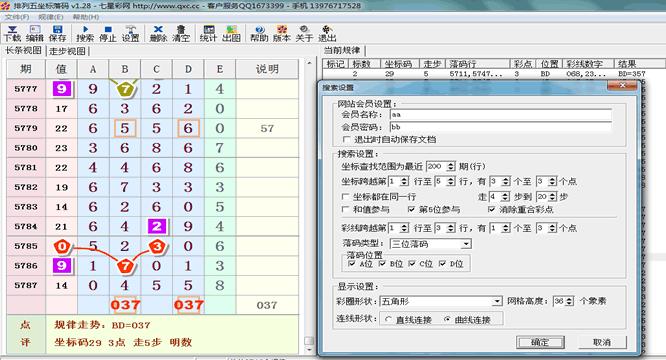This screenshot has height=360, width=666.
Task: Click the 薄码行 column header
Action: click(x=477, y=64)
